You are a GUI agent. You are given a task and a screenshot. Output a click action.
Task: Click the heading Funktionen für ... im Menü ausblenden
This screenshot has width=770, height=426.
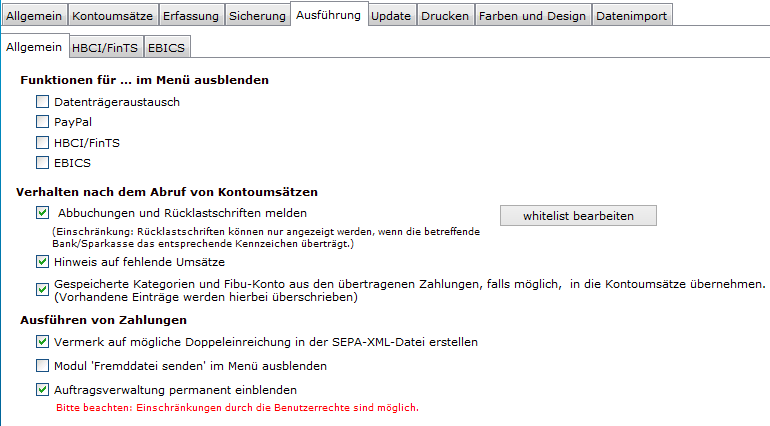coord(144,80)
